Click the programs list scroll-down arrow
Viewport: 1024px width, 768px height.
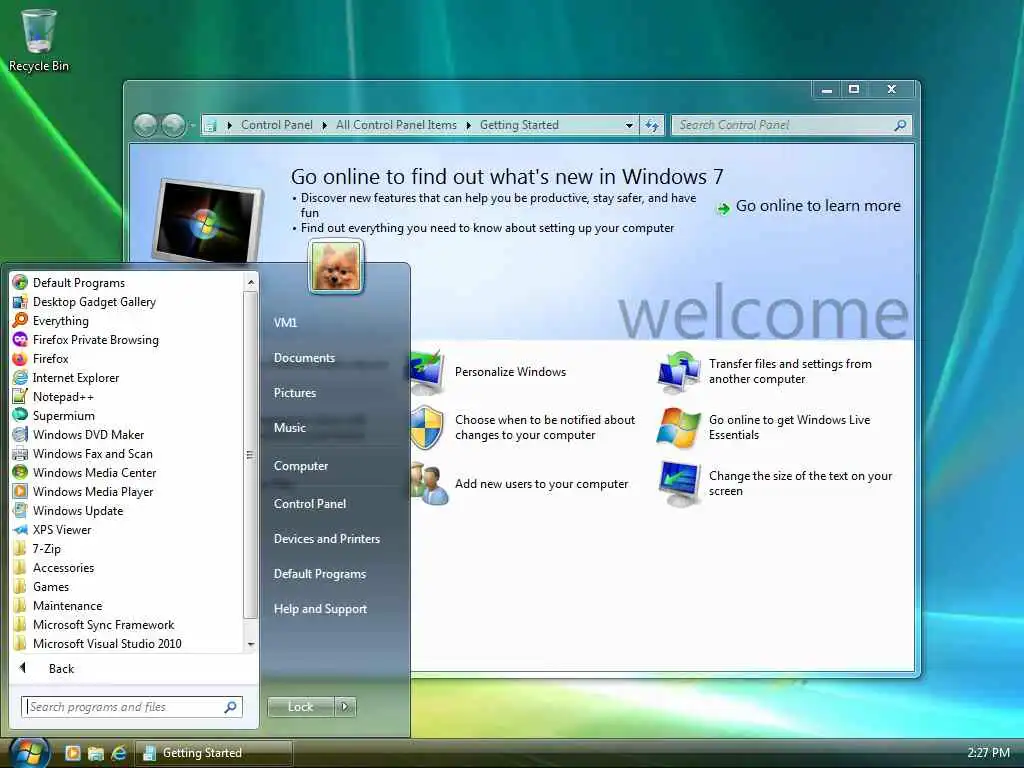click(x=251, y=645)
